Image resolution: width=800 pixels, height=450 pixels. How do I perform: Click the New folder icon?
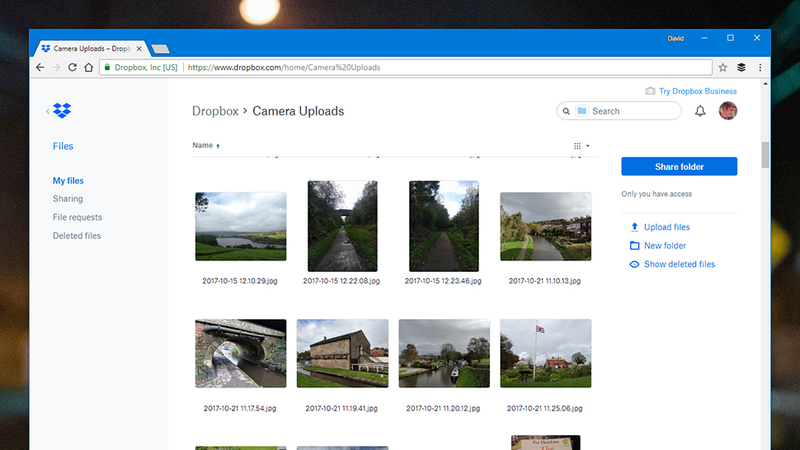[x=634, y=245]
